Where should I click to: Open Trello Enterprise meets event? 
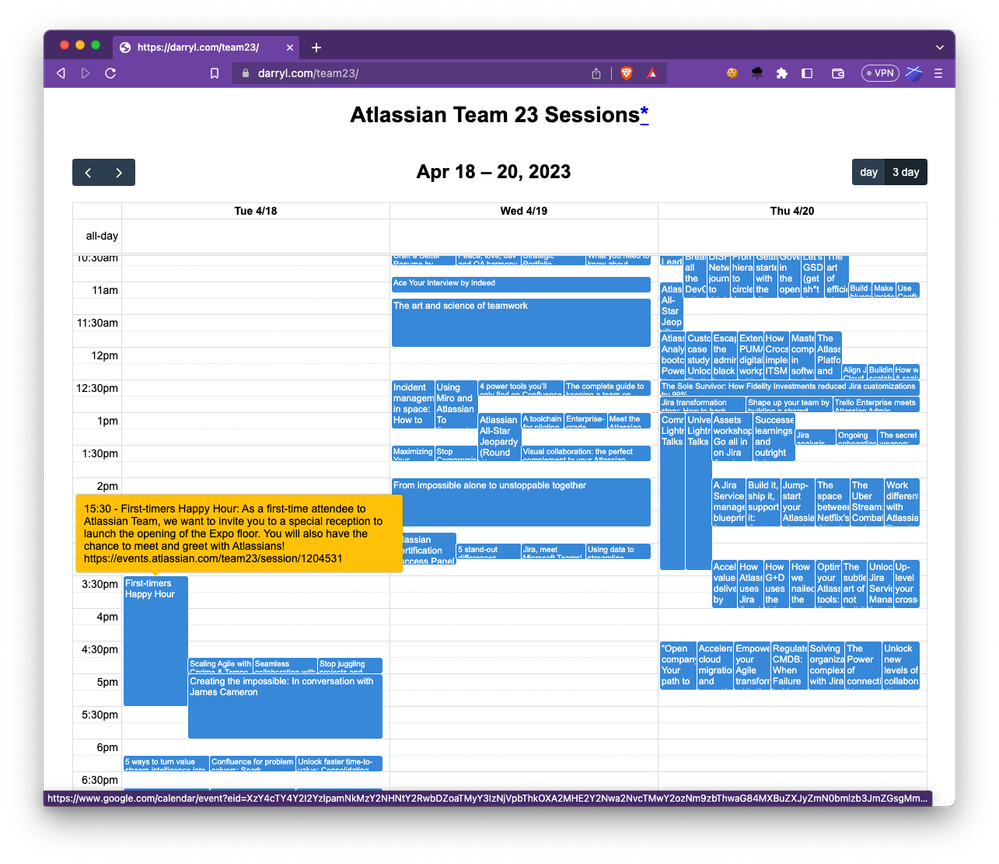coord(875,404)
